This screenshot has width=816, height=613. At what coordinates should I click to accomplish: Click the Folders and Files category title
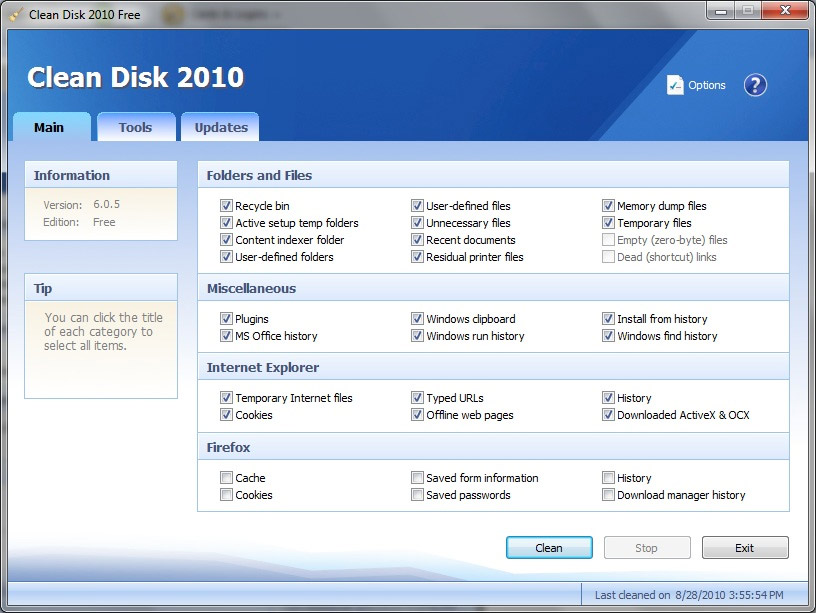tap(258, 175)
